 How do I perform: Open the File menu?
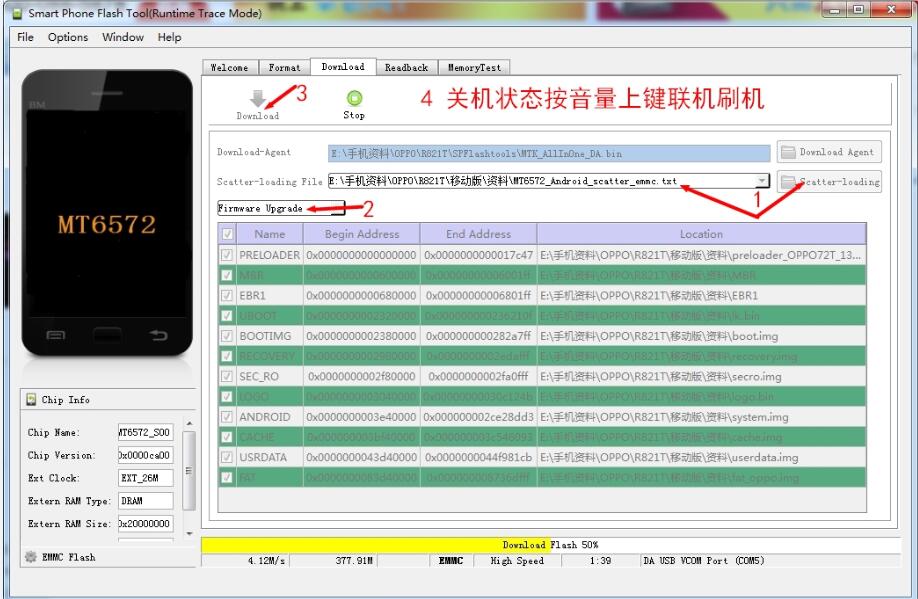pyautogui.click(x=25, y=37)
